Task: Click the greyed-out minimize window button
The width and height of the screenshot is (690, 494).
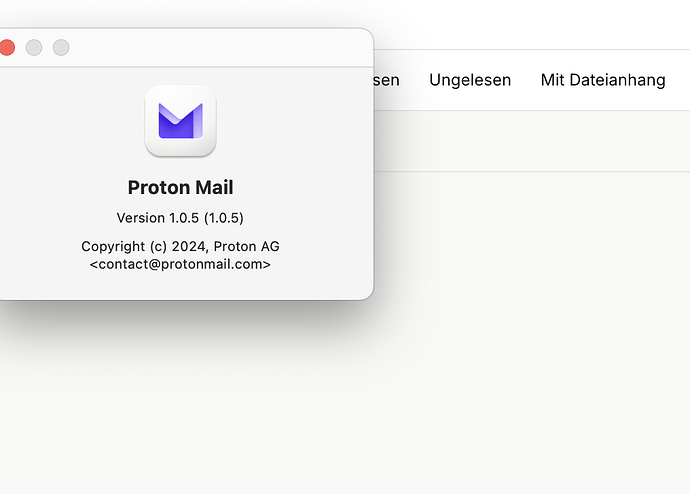Action: [x=34, y=48]
